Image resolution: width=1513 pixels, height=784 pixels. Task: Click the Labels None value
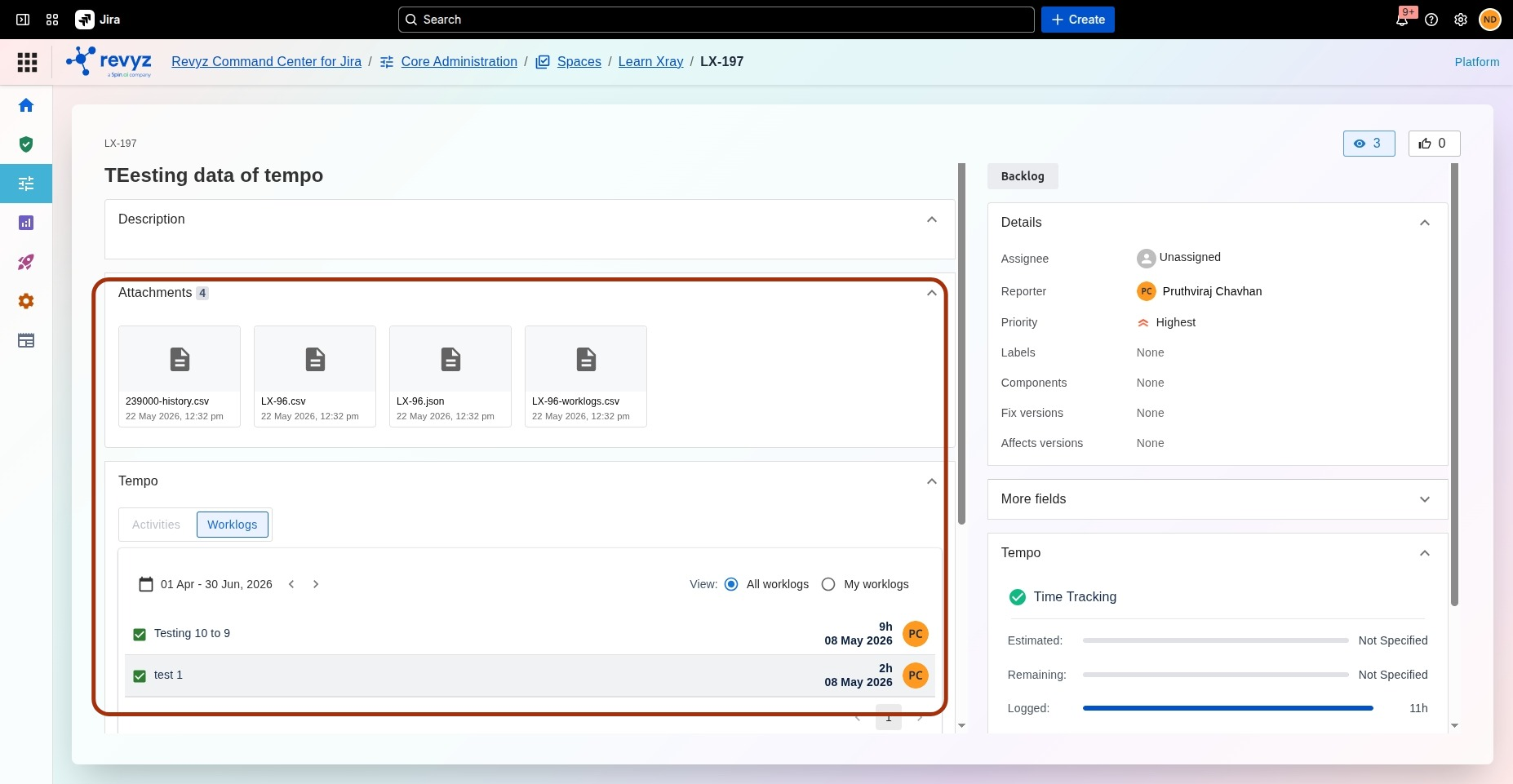pos(1151,352)
